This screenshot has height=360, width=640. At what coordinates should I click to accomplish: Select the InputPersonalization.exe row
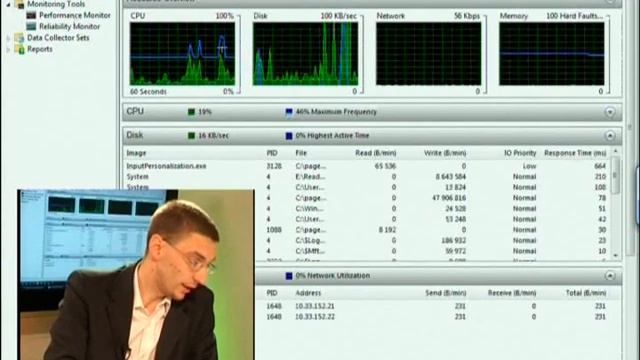(x=366, y=166)
